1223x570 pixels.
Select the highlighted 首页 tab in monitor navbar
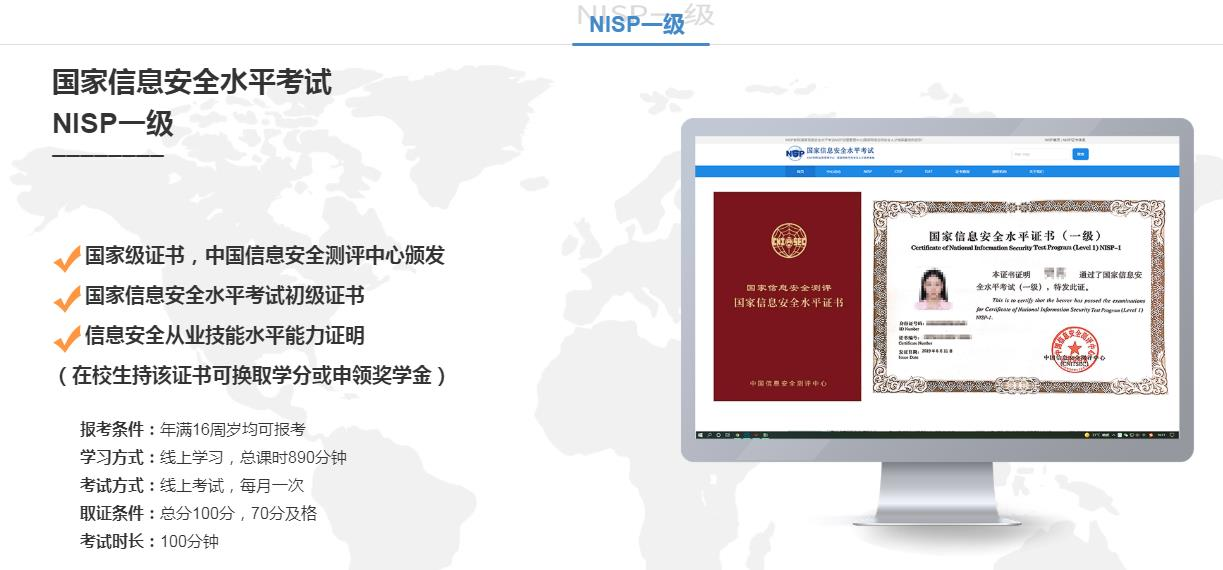pyautogui.click(x=800, y=172)
